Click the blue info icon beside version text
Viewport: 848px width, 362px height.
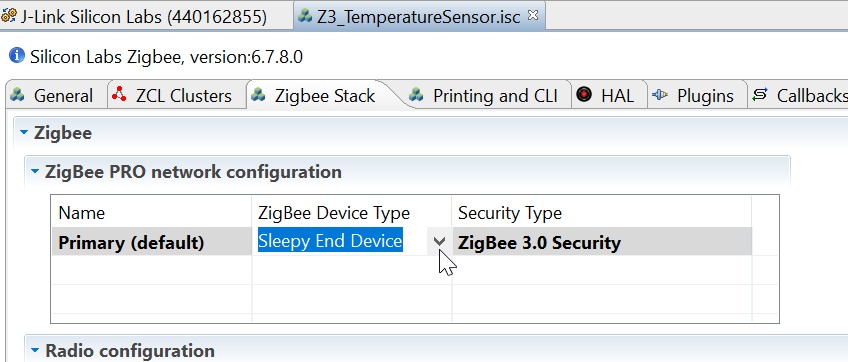click(17, 56)
